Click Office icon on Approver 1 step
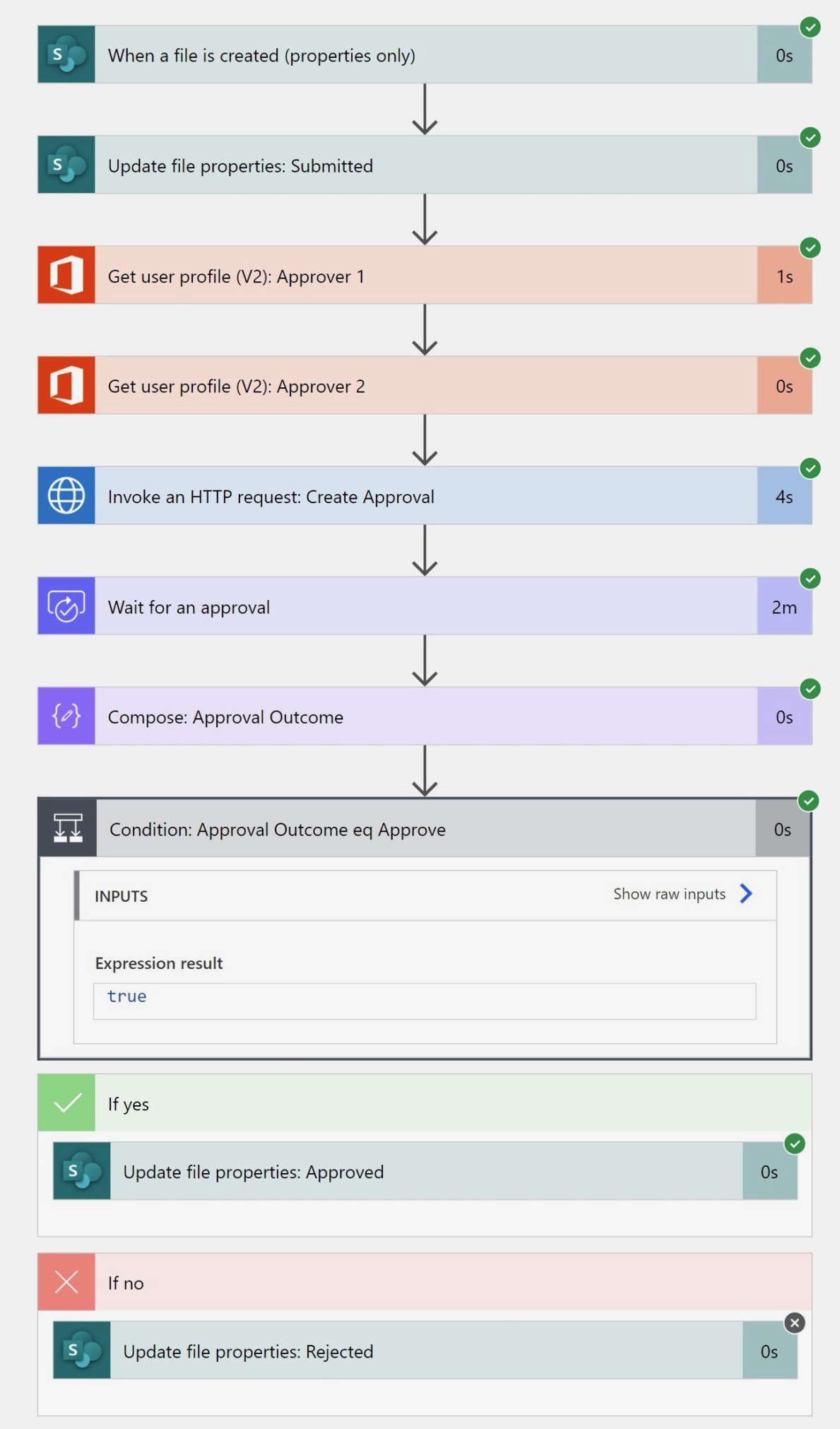Viewport: 840px width, 1429px height. [x=66, y=275]
